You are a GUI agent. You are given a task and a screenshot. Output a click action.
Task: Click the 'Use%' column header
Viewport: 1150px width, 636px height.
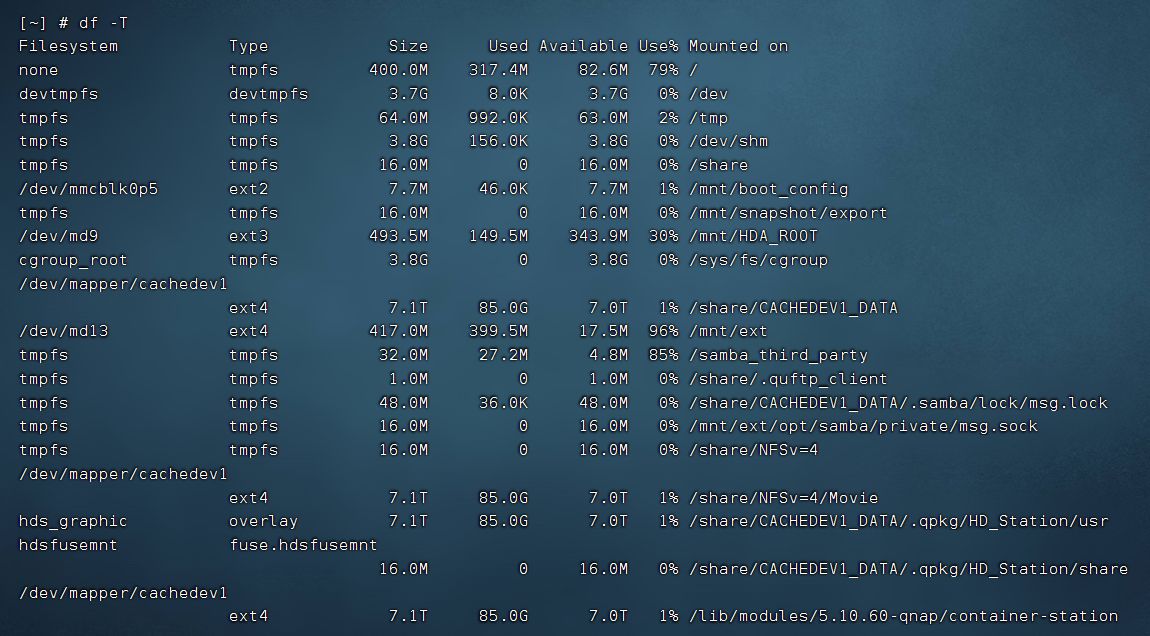click(659, 46)
